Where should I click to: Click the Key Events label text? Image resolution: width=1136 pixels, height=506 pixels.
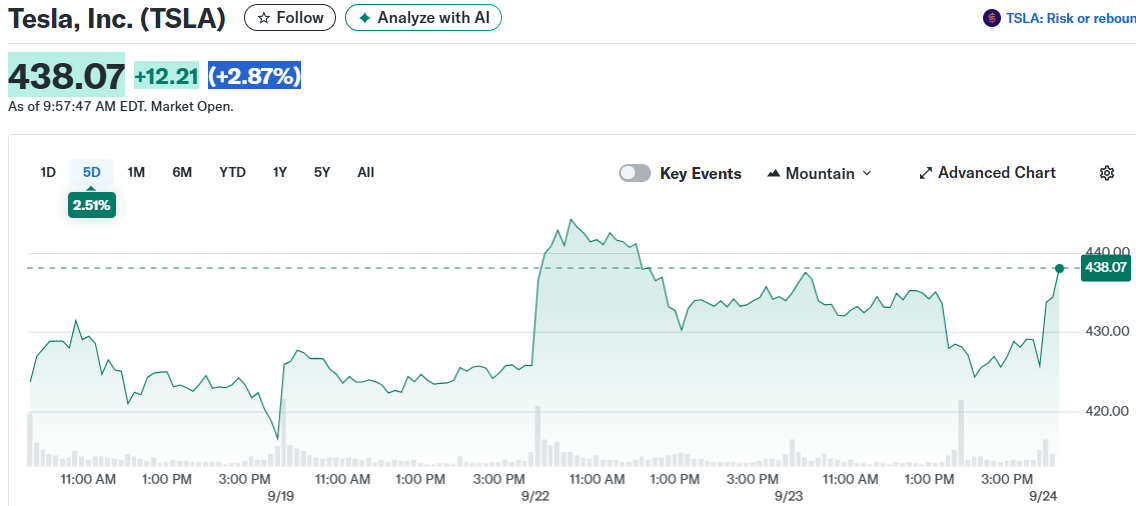coord(701,173)
